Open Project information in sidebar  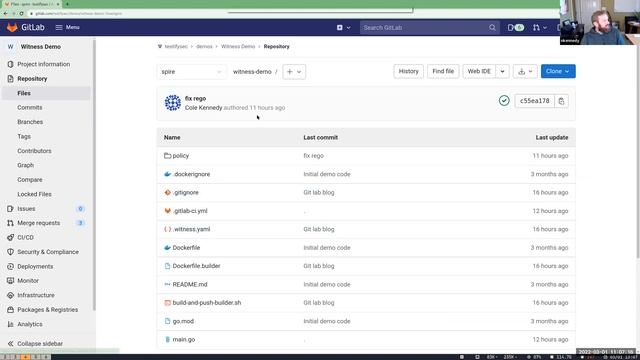pyautogui.click(x=44, y=64)
